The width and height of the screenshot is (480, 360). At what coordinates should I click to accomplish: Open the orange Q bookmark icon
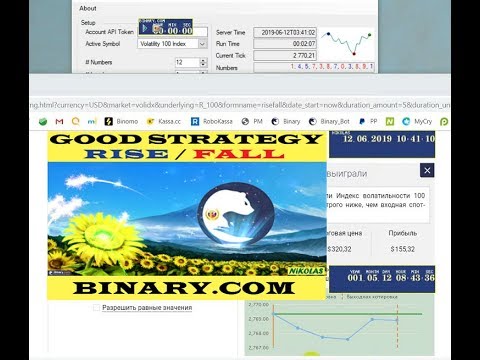(x=76, y=122)
